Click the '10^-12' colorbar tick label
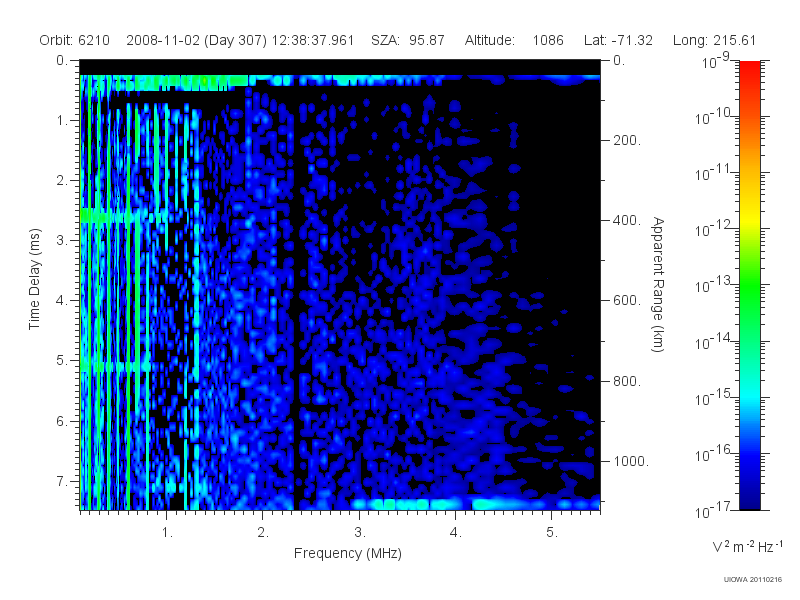 coord(714,230)
